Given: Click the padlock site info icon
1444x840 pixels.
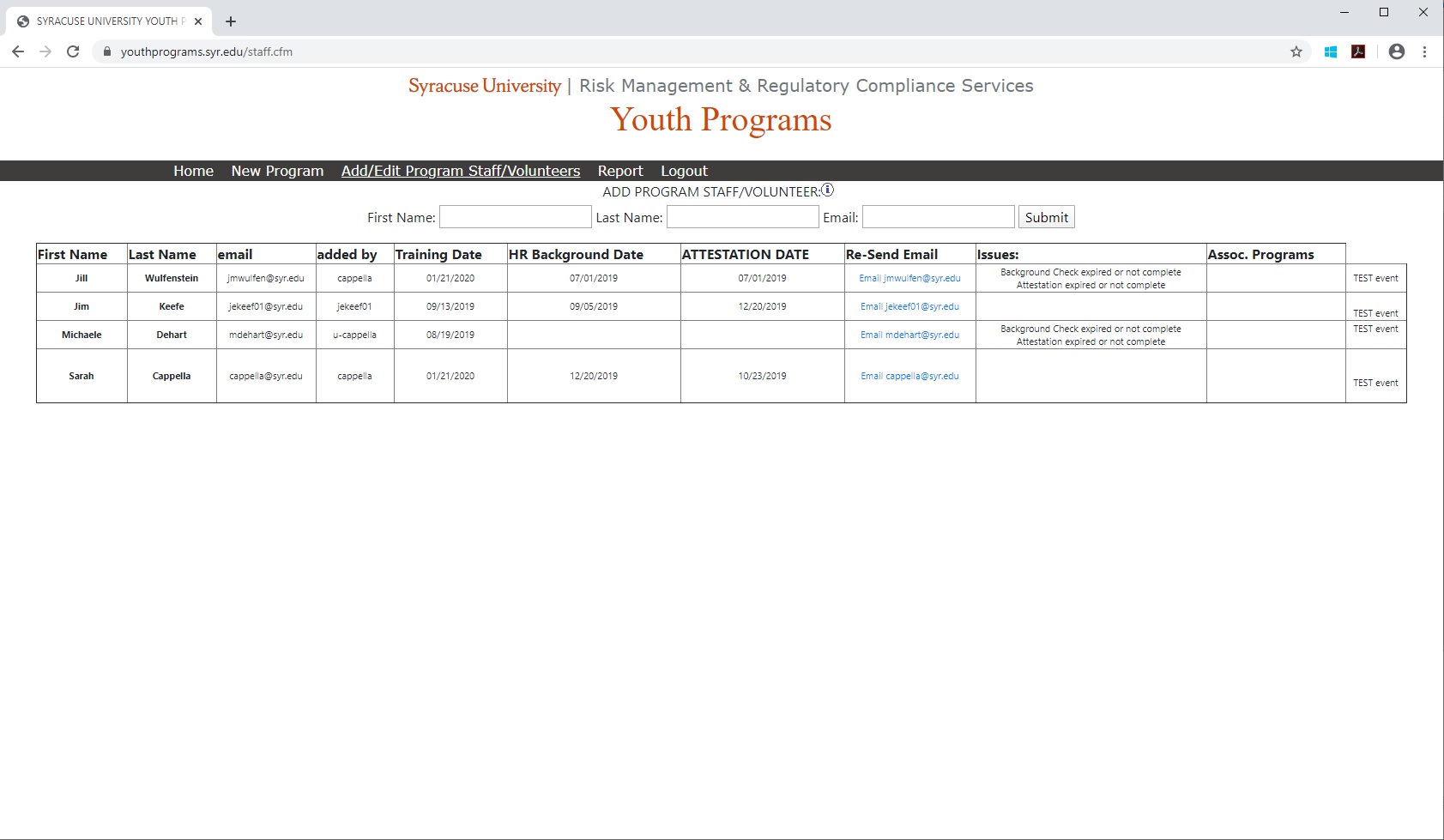Looking at the screenshot, I should pyautogui.click(x=107, y=51).
